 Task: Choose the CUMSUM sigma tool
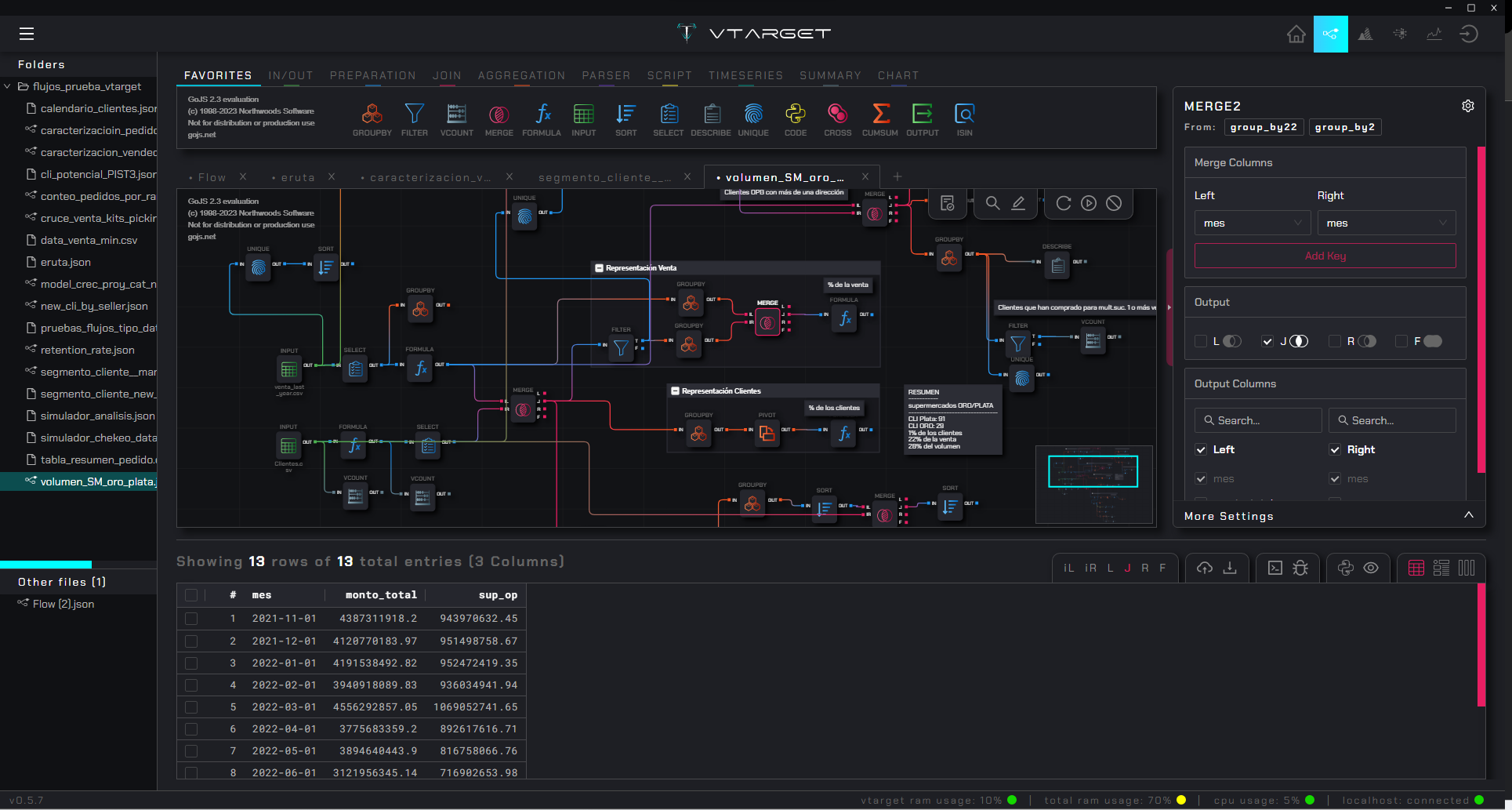point(880,114)
